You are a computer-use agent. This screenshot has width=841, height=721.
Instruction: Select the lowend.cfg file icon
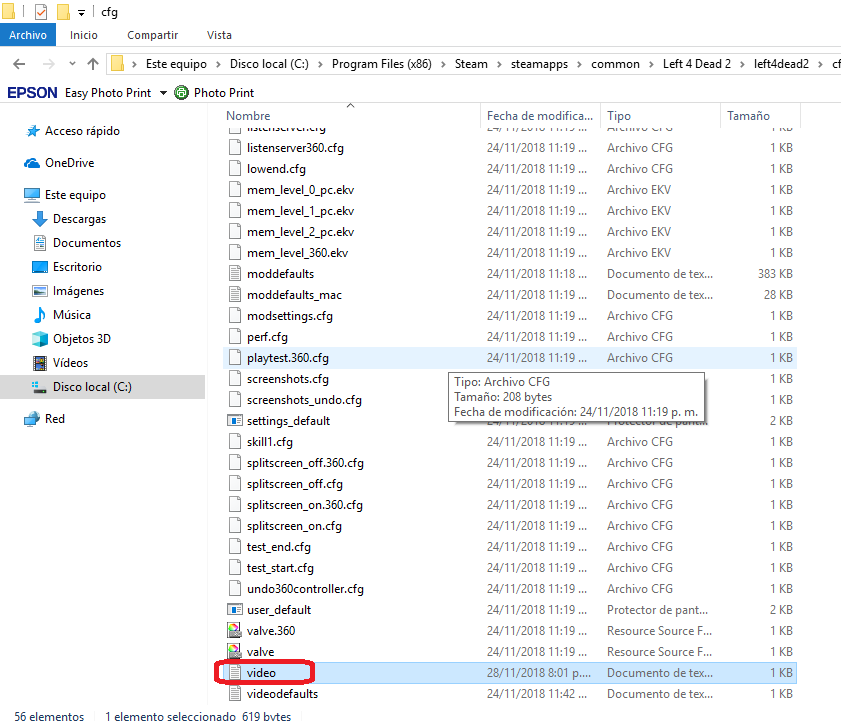[x=235, y=169]
